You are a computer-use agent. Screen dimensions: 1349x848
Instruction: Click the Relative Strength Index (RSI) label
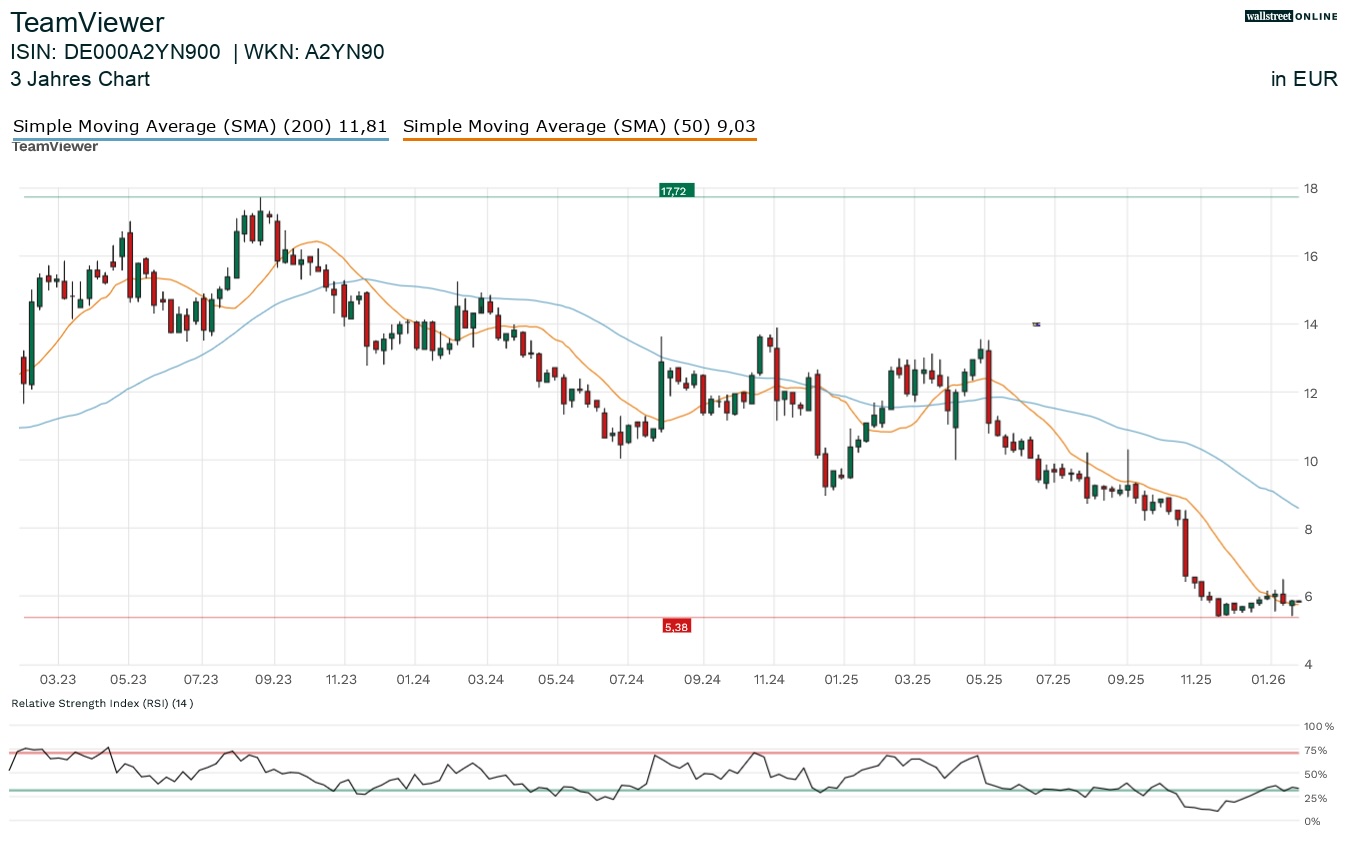[102, 703]
